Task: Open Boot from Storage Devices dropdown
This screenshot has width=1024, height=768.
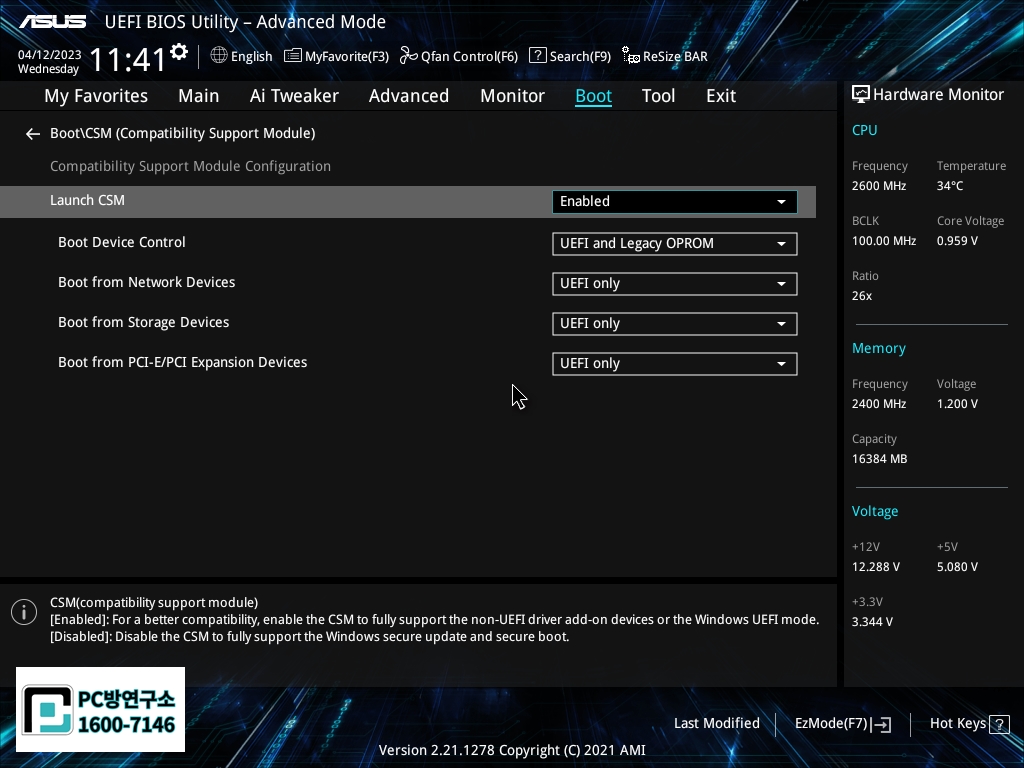Action: [675, 324]
